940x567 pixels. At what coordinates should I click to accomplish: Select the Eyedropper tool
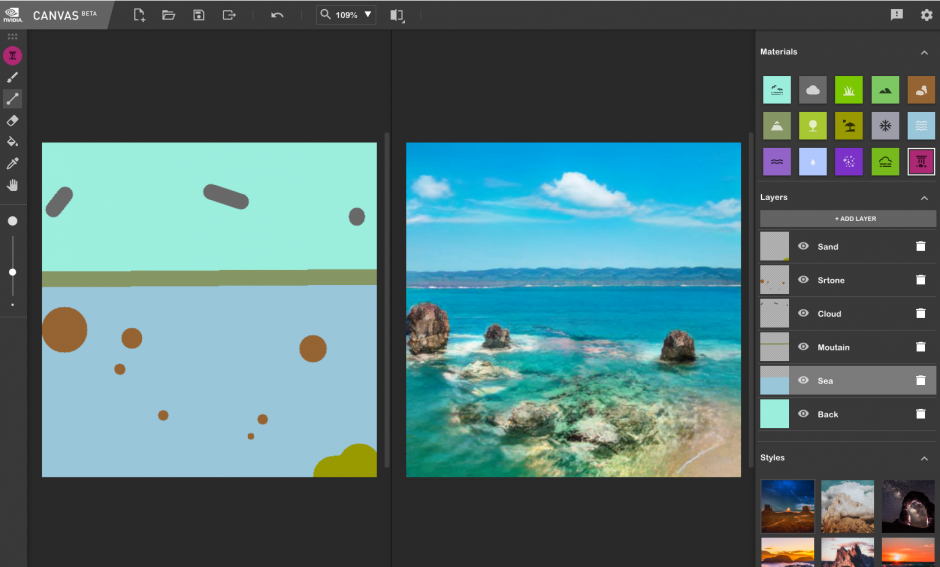pos(13,163)
